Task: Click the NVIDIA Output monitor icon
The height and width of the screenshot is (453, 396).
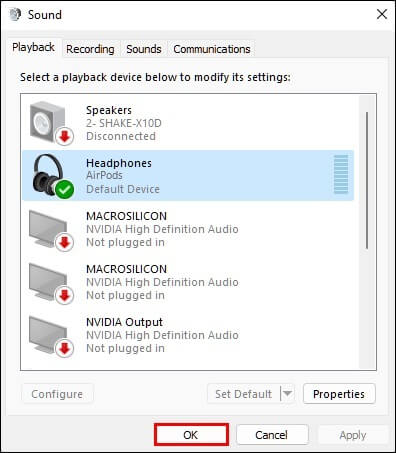Action: pyautogui.click(x=51, y=336)
